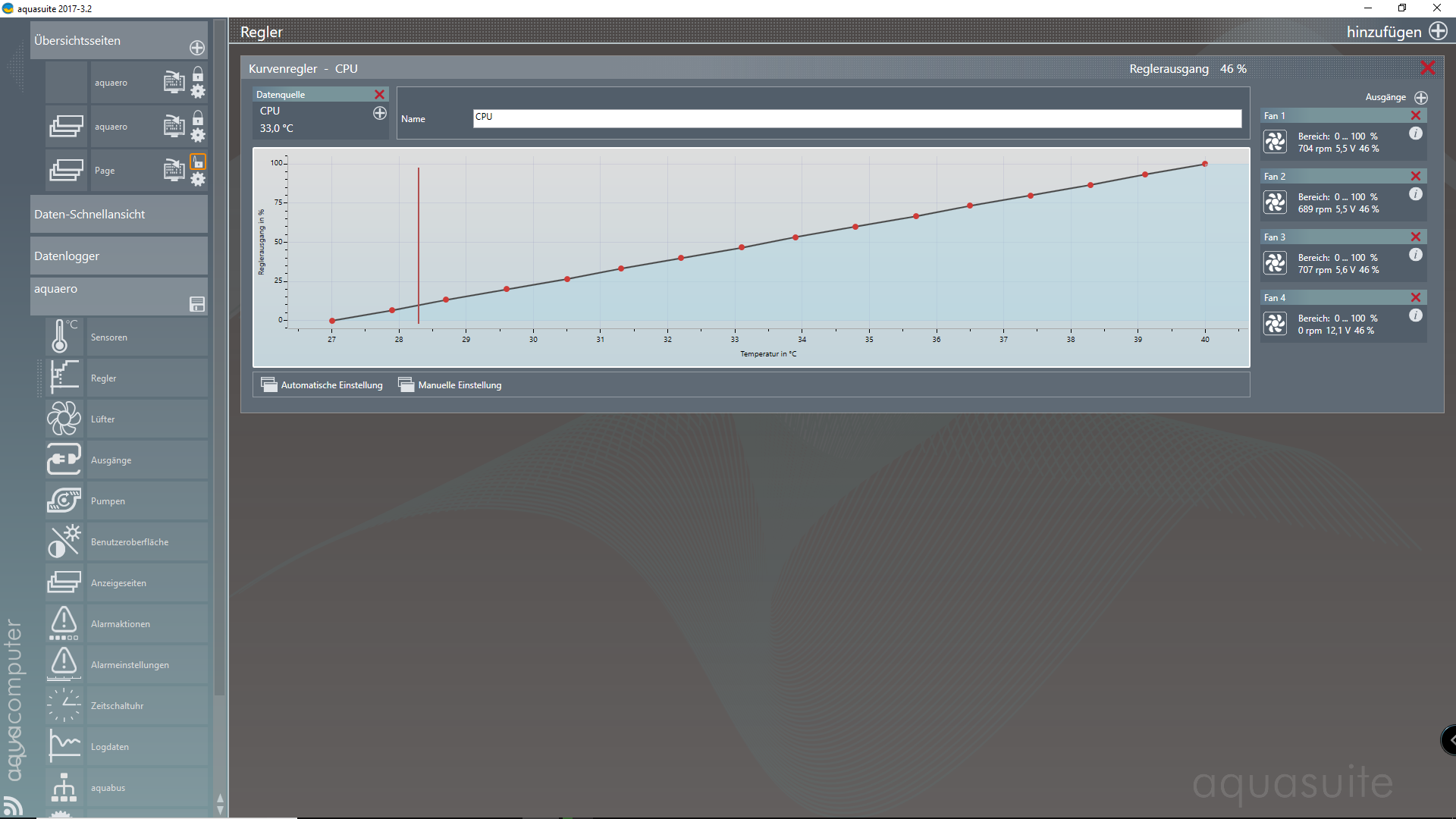Open the Lüfter fan icon
This screenshot has height=819, width=1456.
click(64, 419)
